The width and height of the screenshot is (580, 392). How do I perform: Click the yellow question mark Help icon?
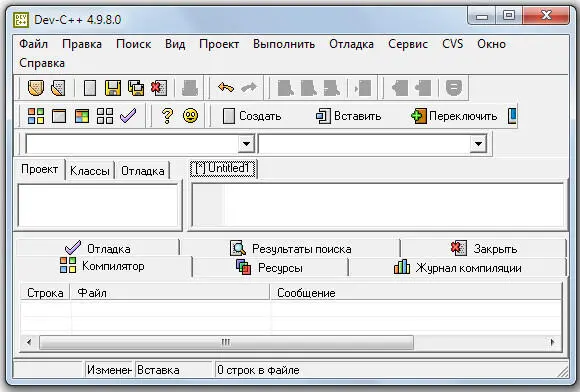coord(167,116)
